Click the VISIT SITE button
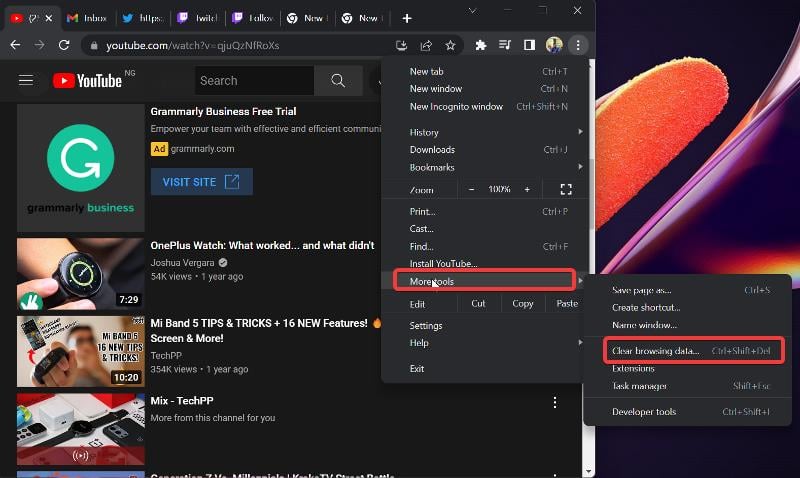Viewport: 800px width, 478px height. click(x=202, y=182)
